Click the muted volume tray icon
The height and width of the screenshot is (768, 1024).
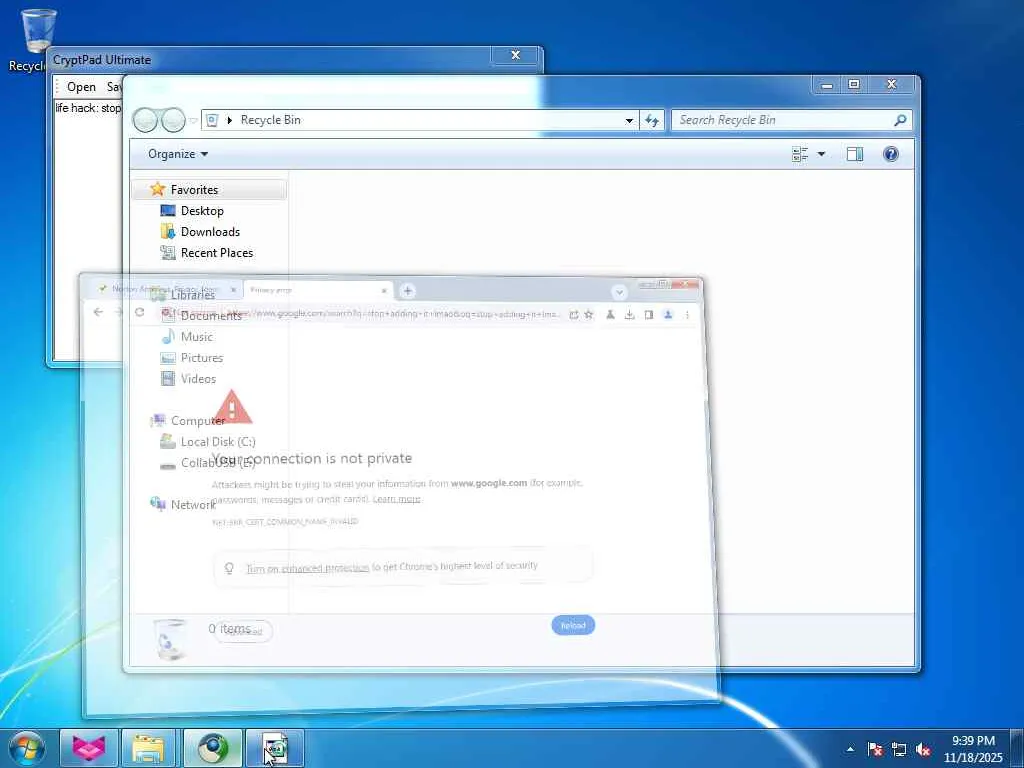pos(923,749)
